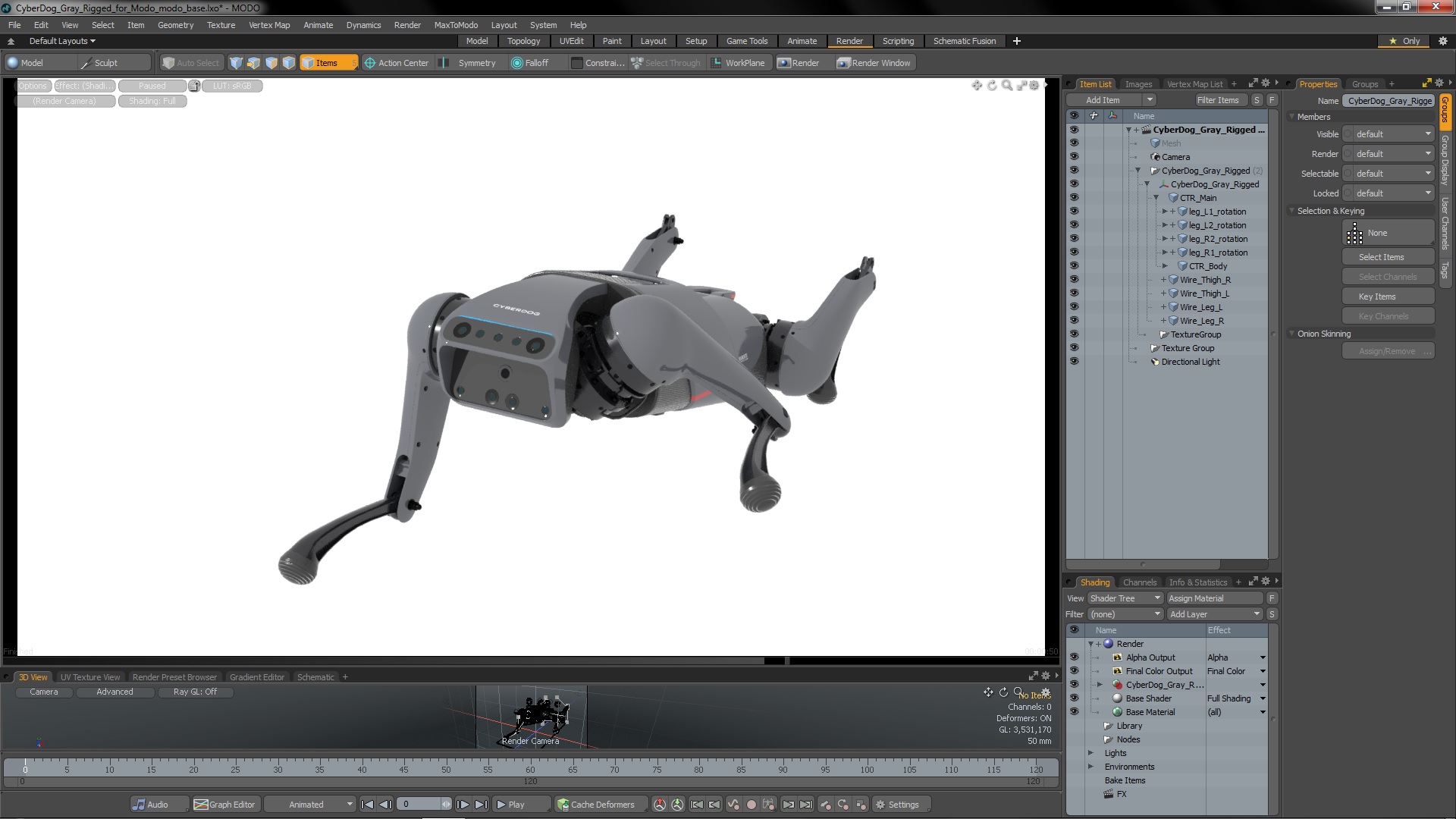Screen dimensions: 1456x819
Task: Step back one frame
Action: pos(386,805)
